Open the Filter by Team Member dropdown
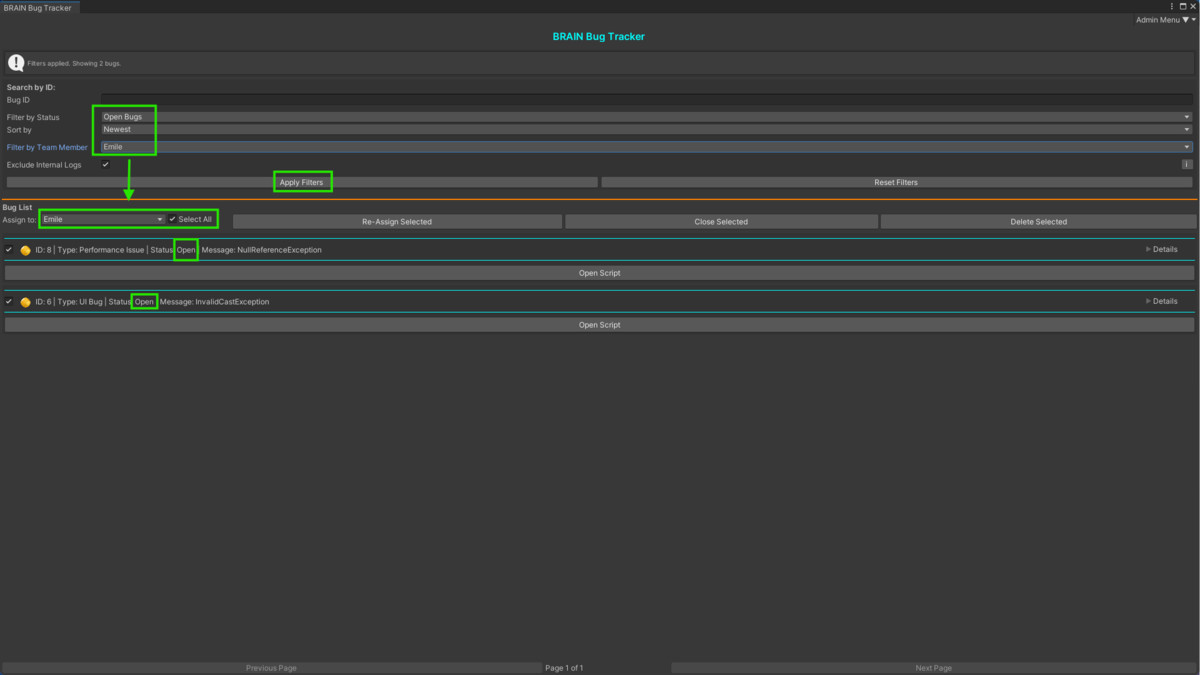Image resolution: width=1200 pixels, height=675 pixels. pyautogui.click(x=646, y=147)
